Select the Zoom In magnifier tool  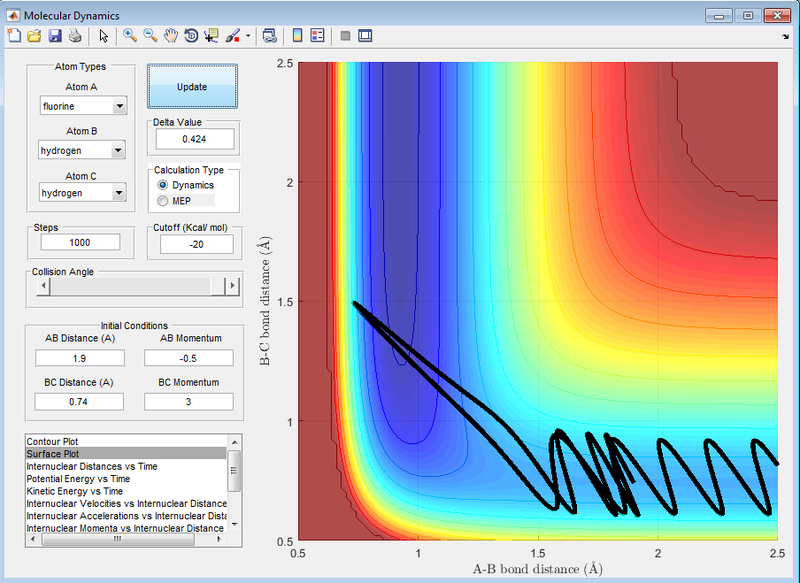pyautogui.click(x=130, y=36)
